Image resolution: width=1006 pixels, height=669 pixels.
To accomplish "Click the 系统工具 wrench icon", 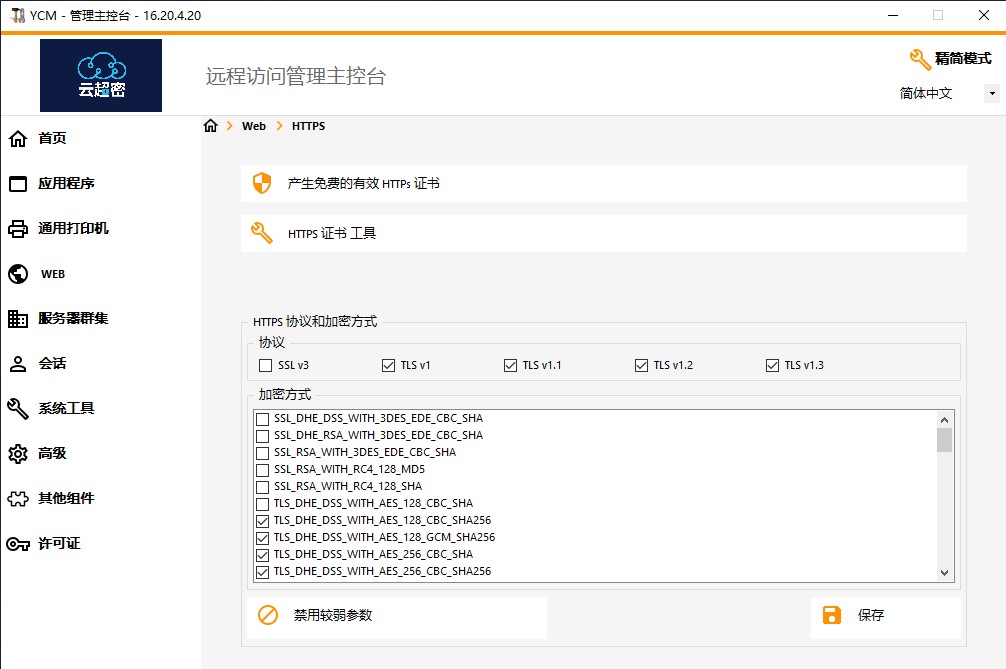I will coord(18,409).
